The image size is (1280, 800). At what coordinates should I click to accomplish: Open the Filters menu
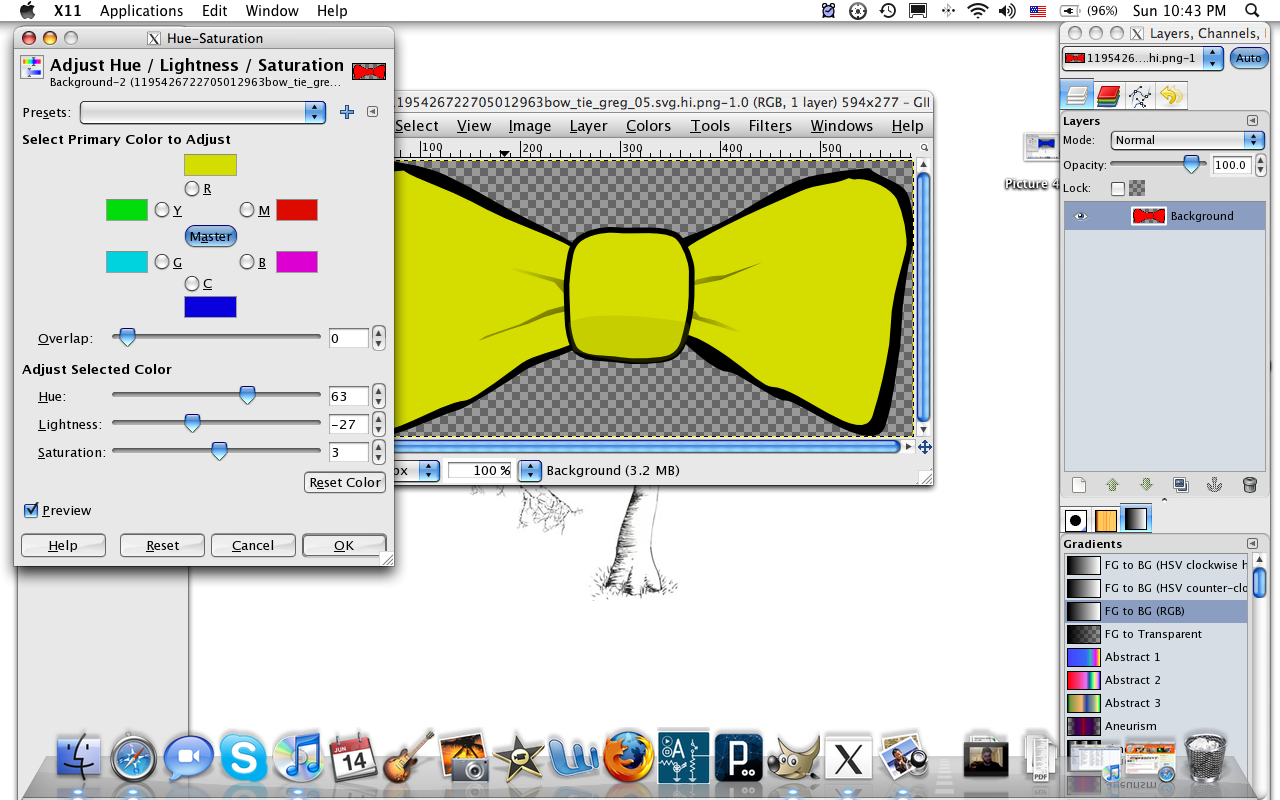click(770, 126)
